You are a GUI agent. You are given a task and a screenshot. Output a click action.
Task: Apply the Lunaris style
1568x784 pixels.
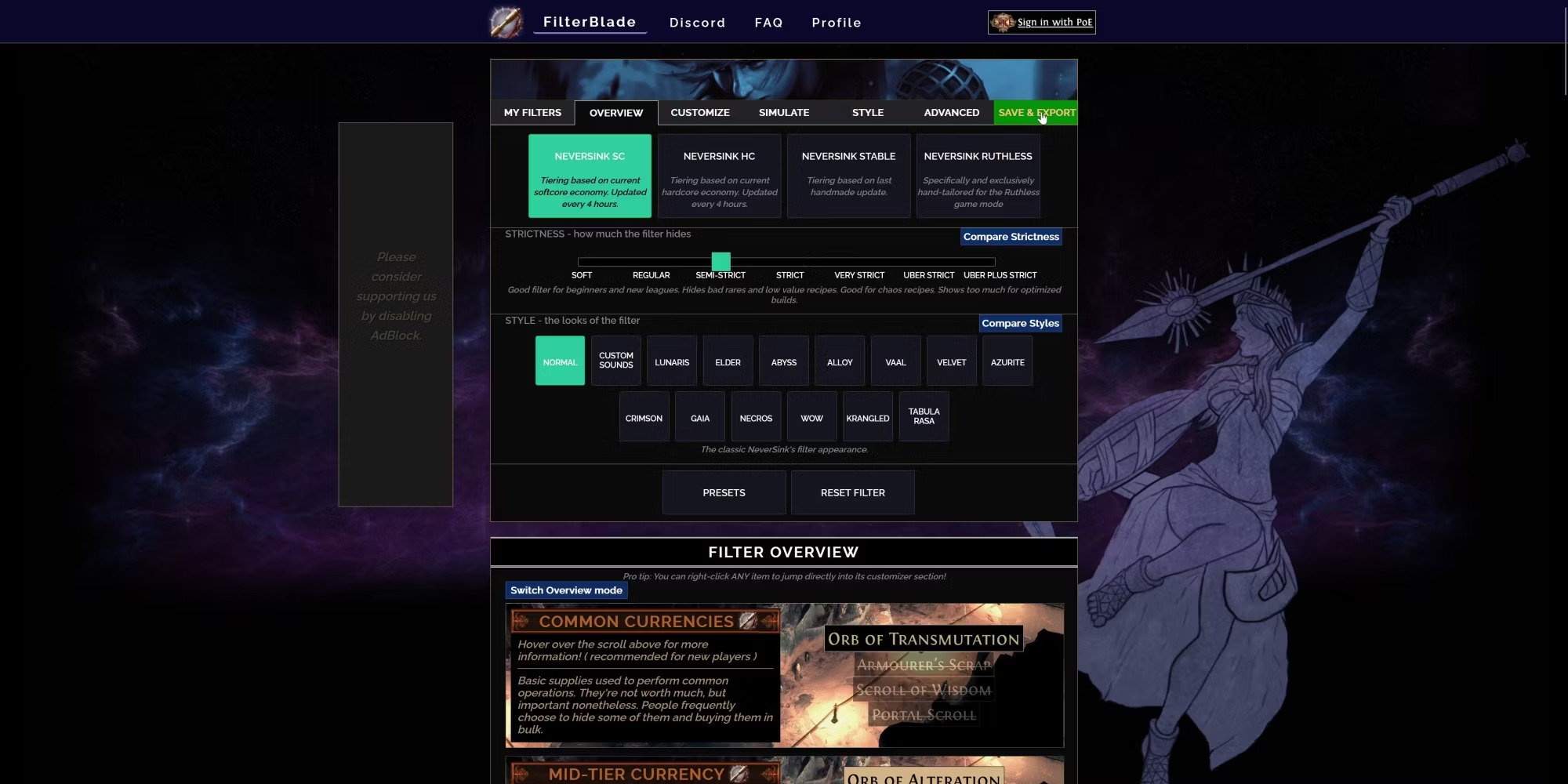point(672,361)
